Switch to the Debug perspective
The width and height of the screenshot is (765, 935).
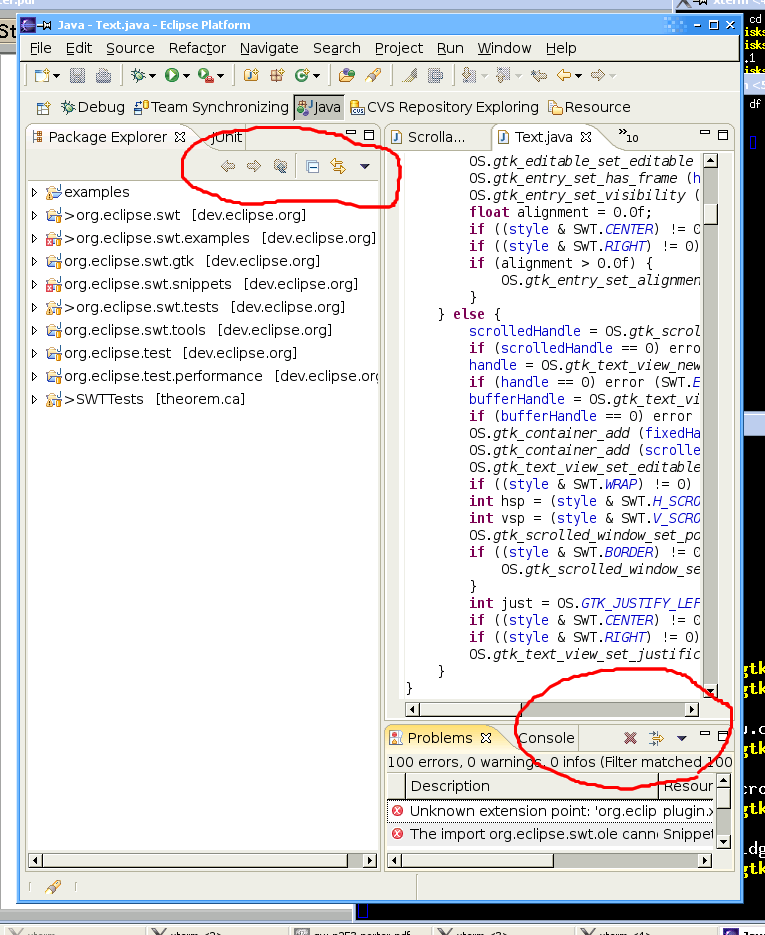pos(92,107)
